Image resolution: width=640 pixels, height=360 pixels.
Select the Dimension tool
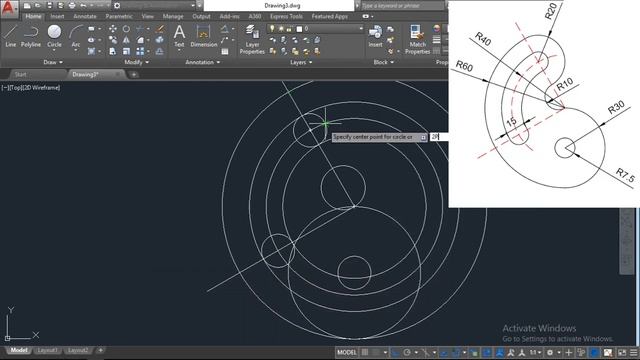pyautogui.click(x=203, y=35)
